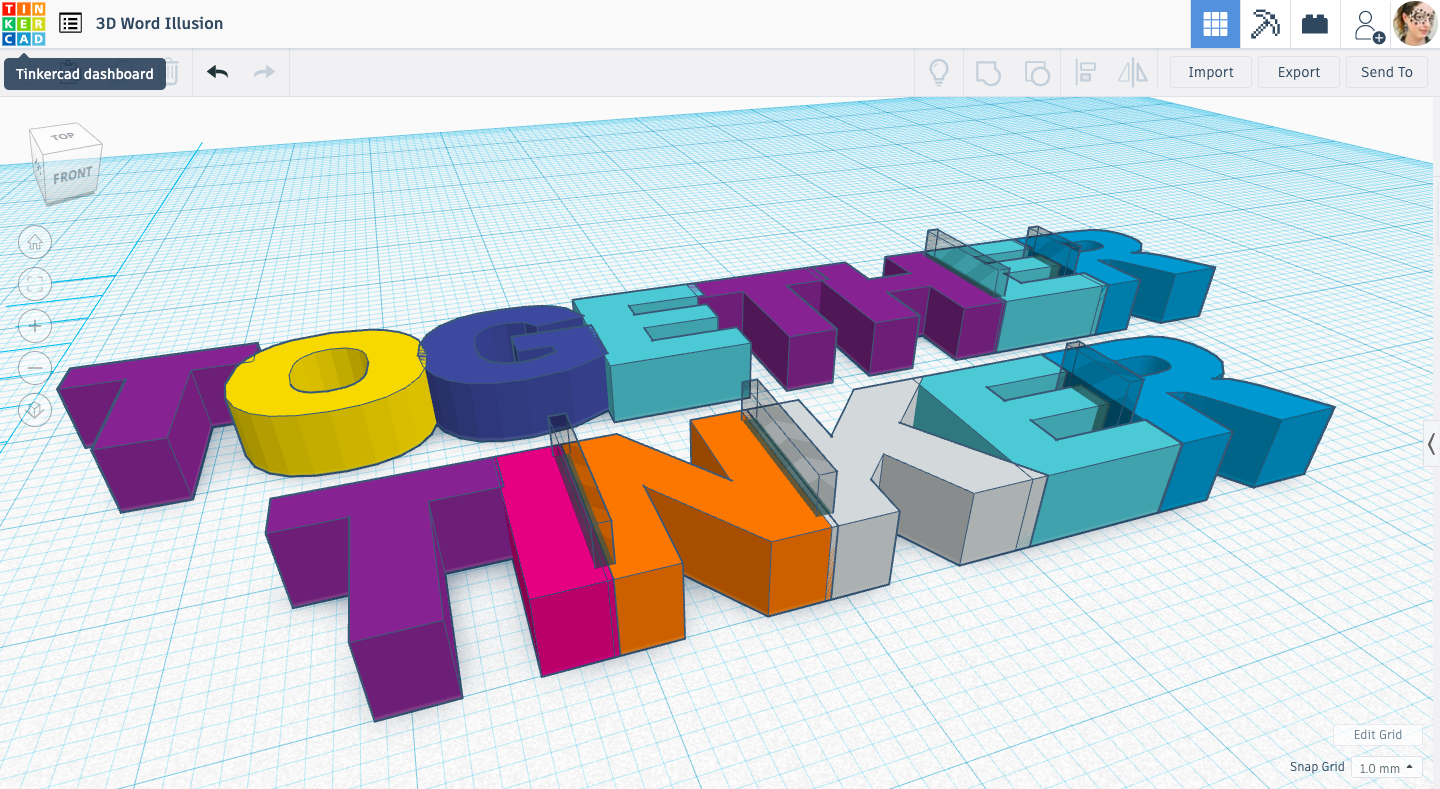Click the Import button

click(1211, 72)
